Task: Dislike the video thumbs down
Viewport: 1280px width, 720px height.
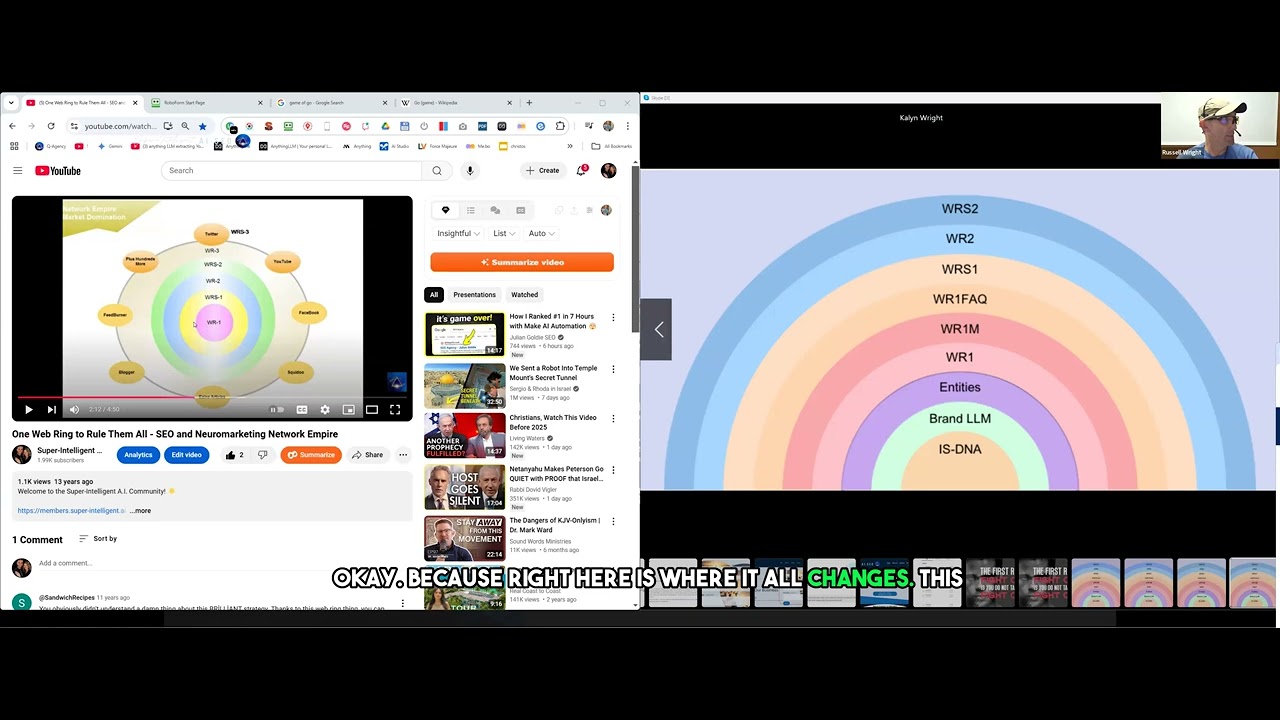Action: 263,455
